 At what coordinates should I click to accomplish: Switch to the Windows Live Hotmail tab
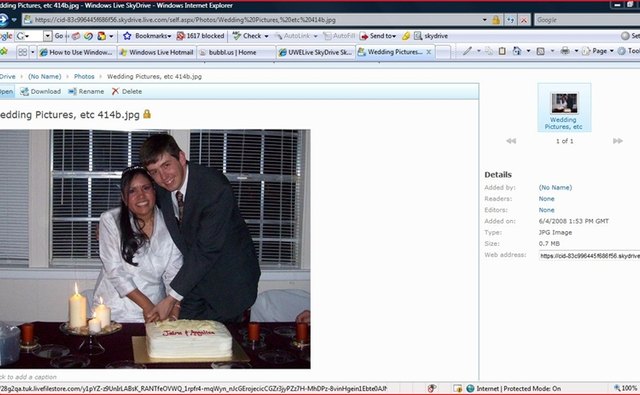(x=157, y=52)
